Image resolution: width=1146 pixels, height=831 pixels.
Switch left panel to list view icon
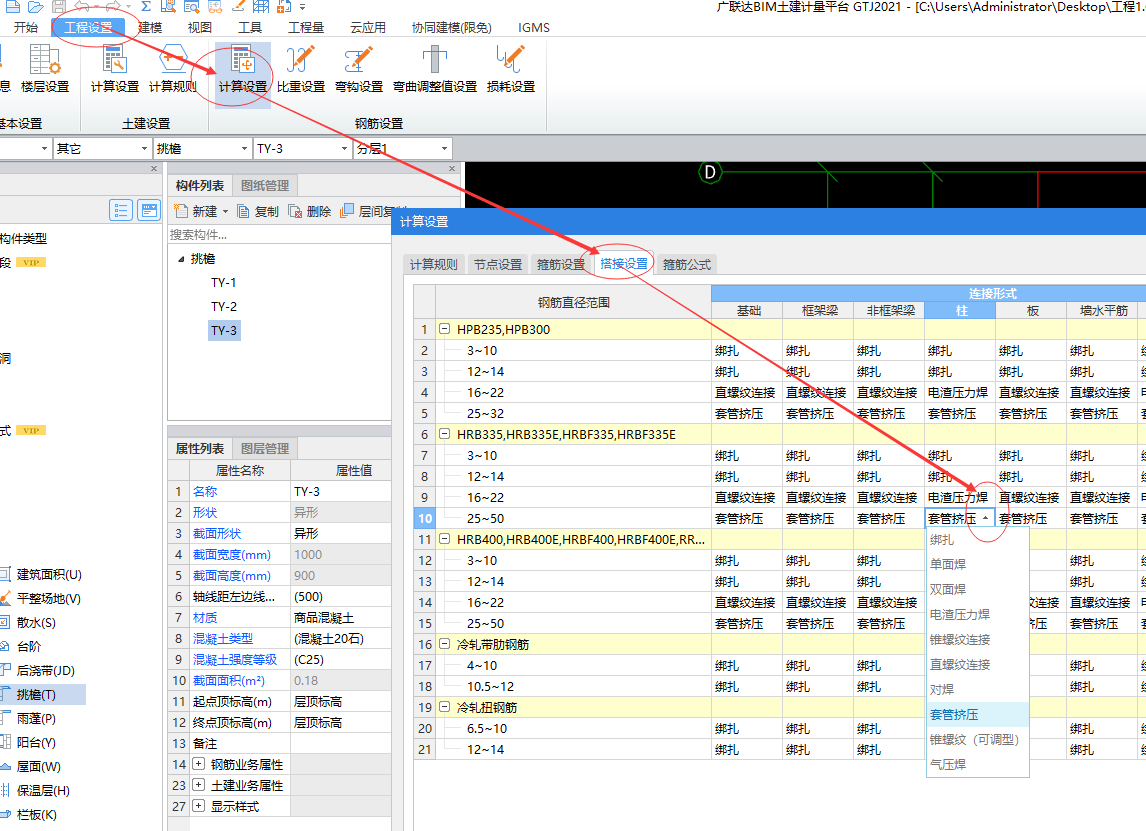[121, 210]
